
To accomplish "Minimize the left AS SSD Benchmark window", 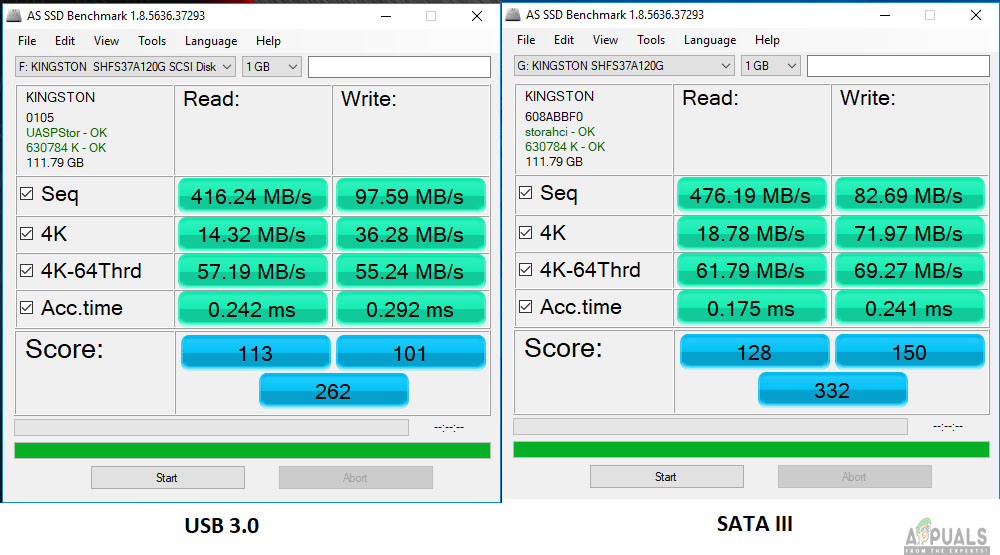I will pyautogui.click(x=386, y=16).
